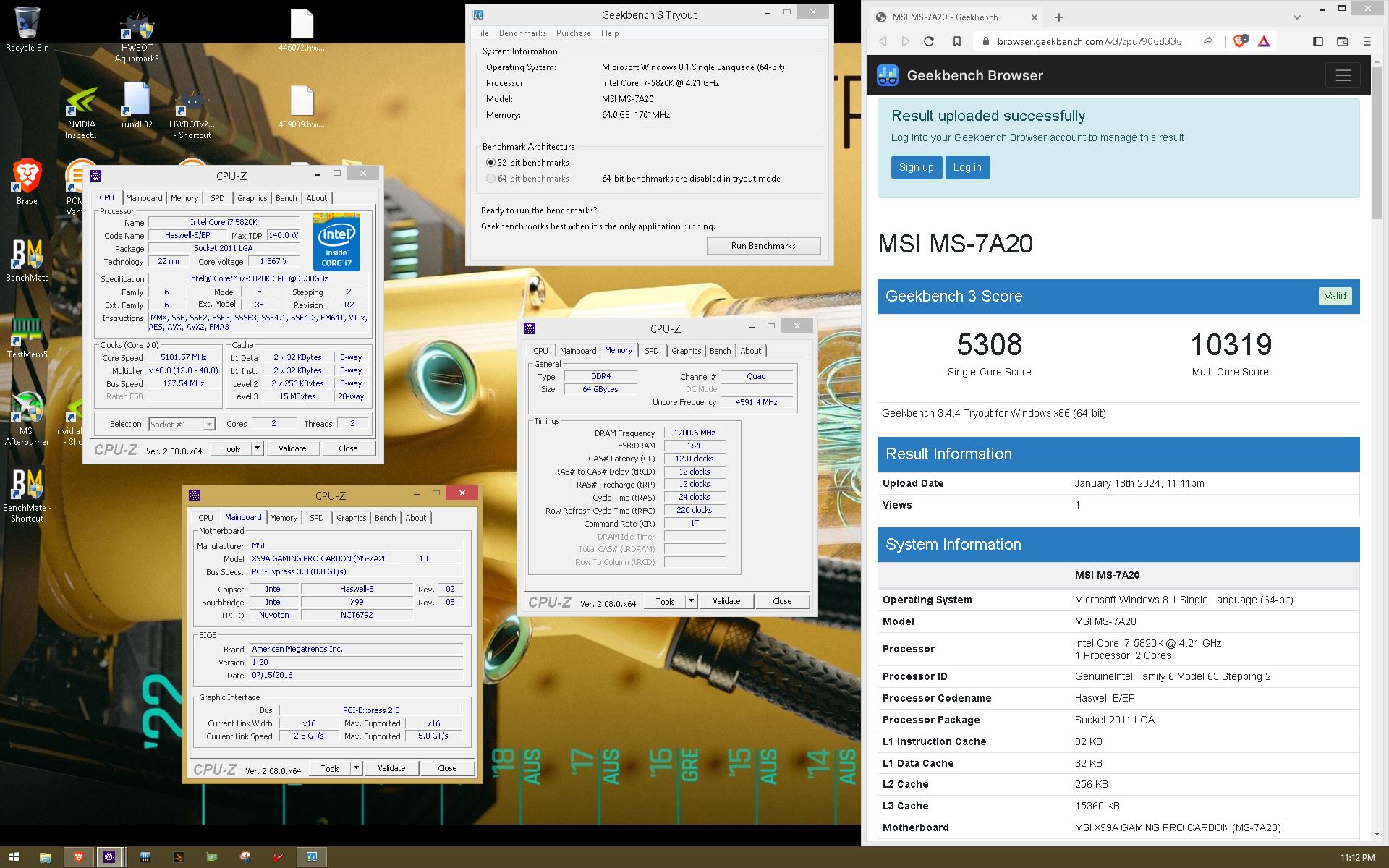Click the CPU-Z taskbar icon
Screen dimensions: 1389x868
tap(110, 857)
